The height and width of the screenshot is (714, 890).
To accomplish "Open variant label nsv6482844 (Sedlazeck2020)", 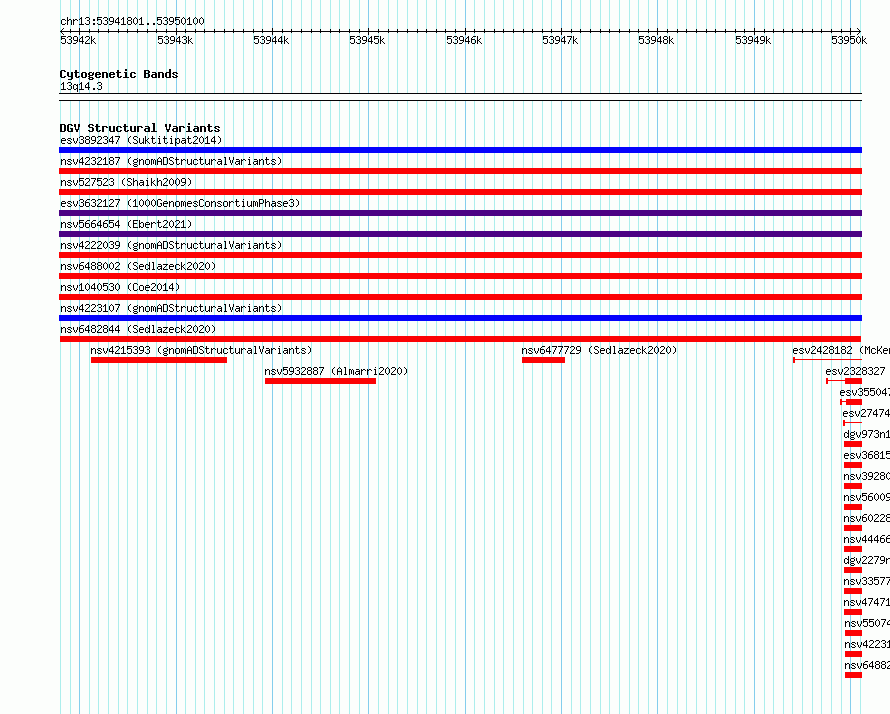I will pos(138,329).
